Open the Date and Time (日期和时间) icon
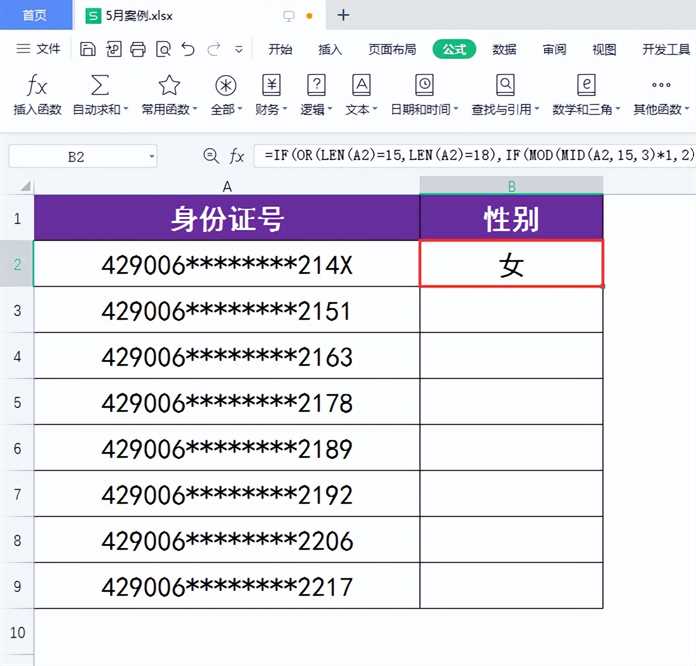 click(424, 86)
